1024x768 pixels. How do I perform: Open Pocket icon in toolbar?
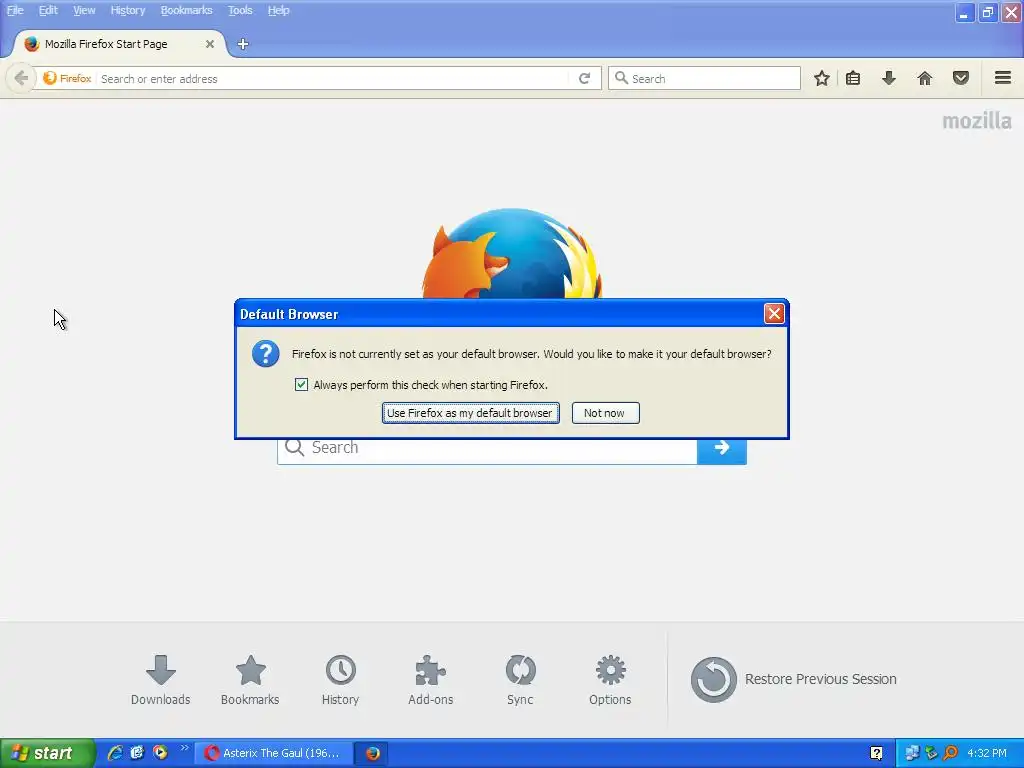click(x=961, y=78)
